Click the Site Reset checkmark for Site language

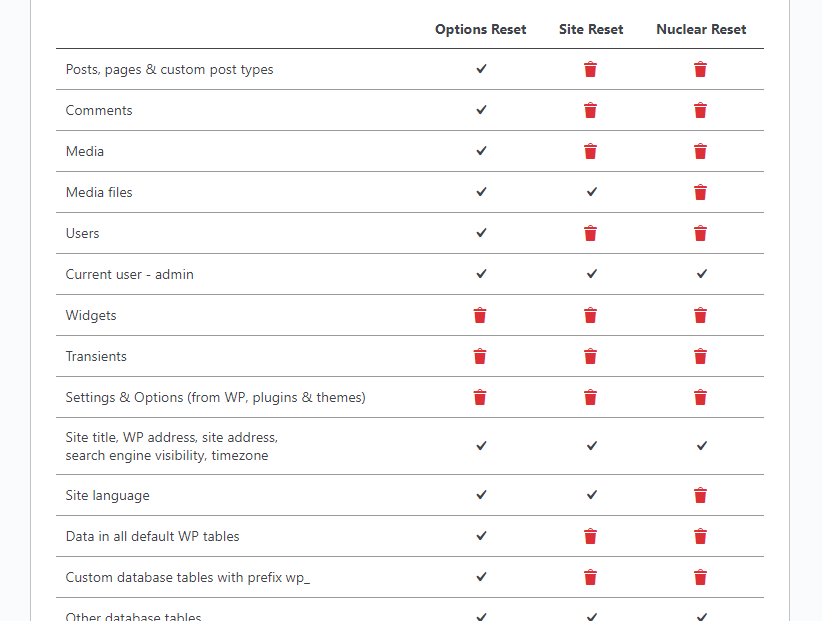click(592, 494)
